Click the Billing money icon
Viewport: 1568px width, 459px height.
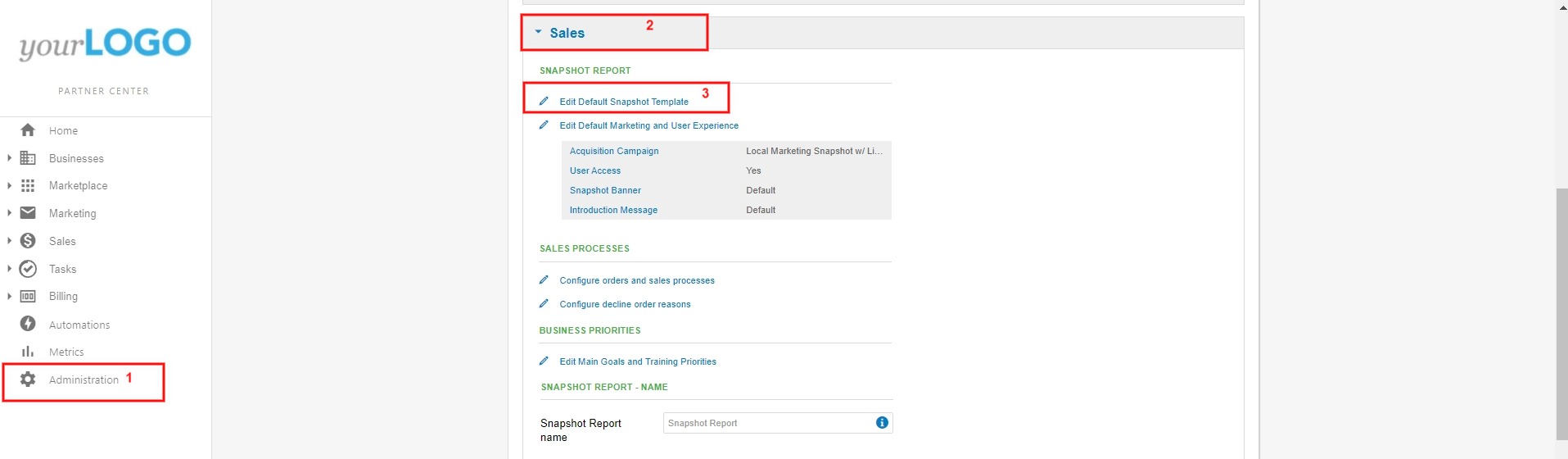point(28,296)
